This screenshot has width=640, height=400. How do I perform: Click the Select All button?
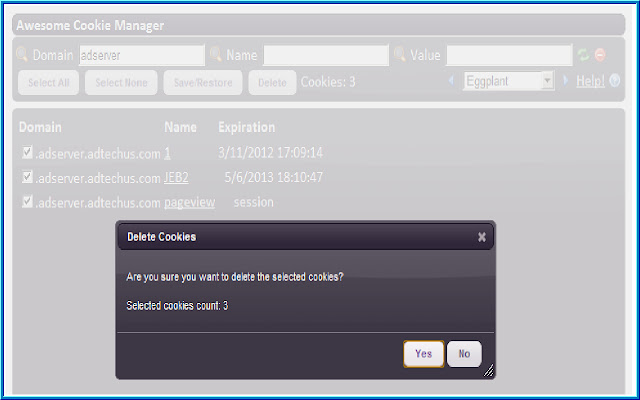(49, 82)
